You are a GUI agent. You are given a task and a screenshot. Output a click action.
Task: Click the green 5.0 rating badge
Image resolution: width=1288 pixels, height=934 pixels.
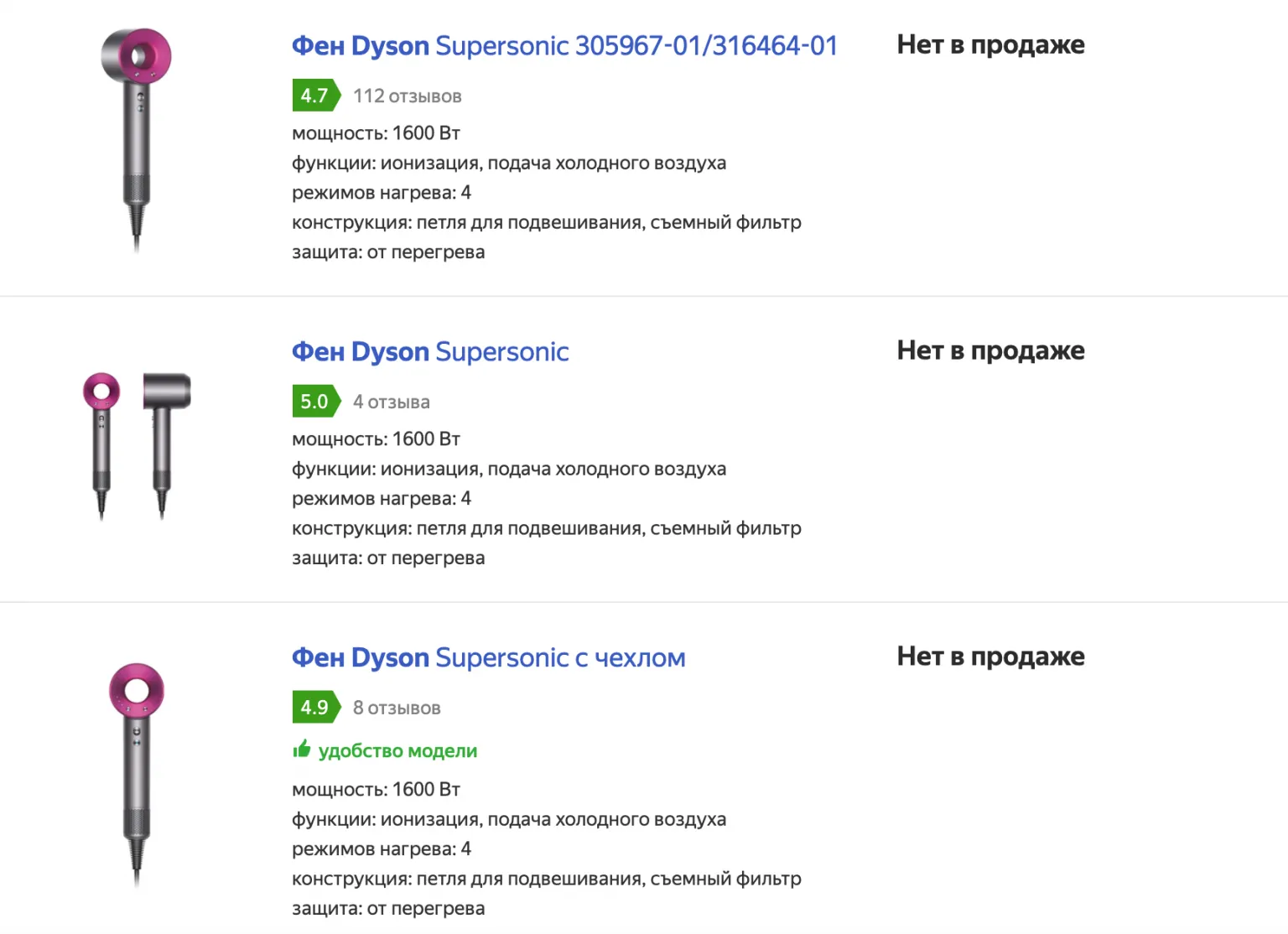click(x=315, y=402)
